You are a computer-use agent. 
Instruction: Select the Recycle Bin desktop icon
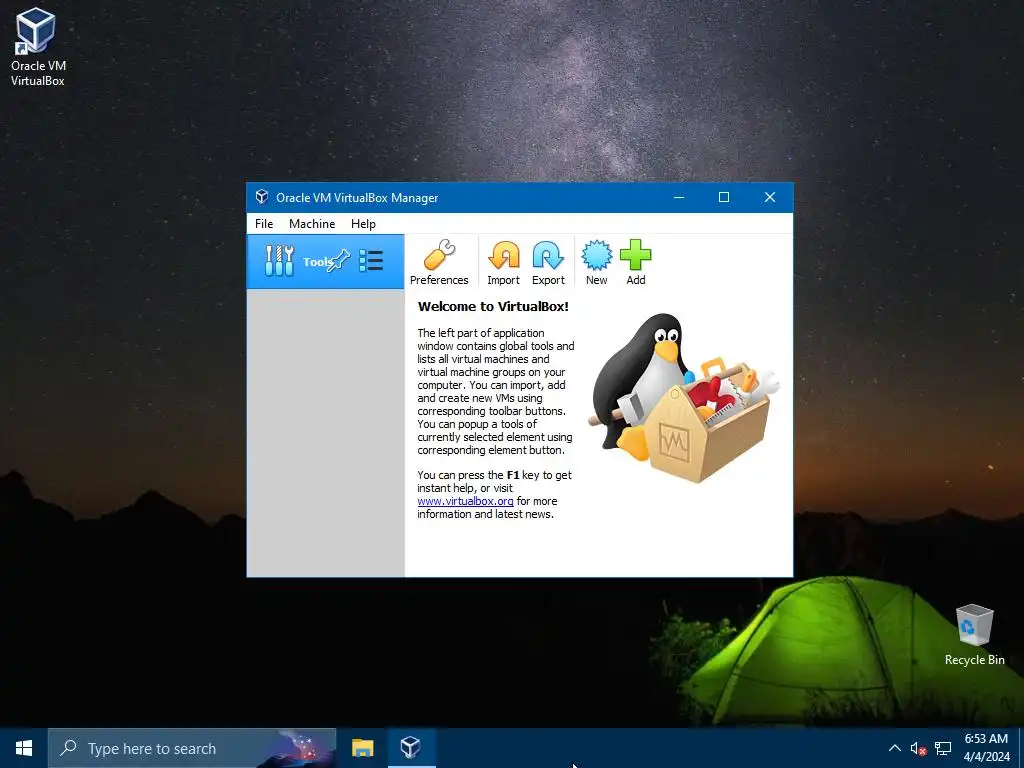(x=974, y=635)
